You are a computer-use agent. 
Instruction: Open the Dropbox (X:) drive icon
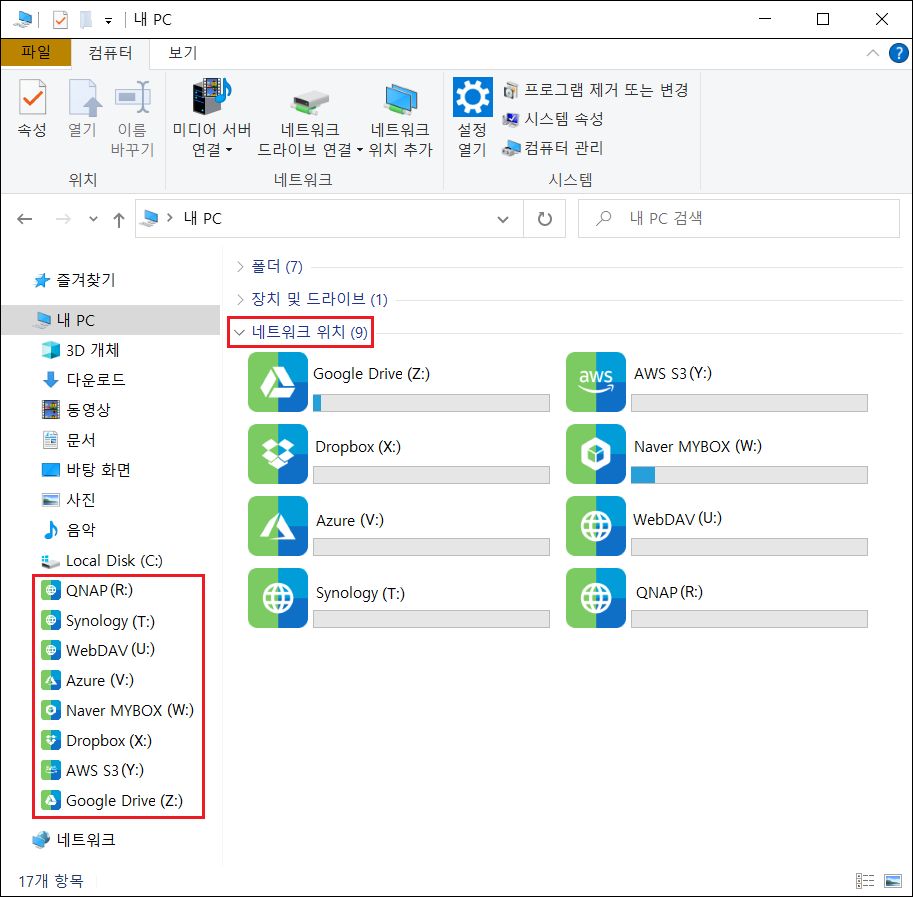point(278,454)
